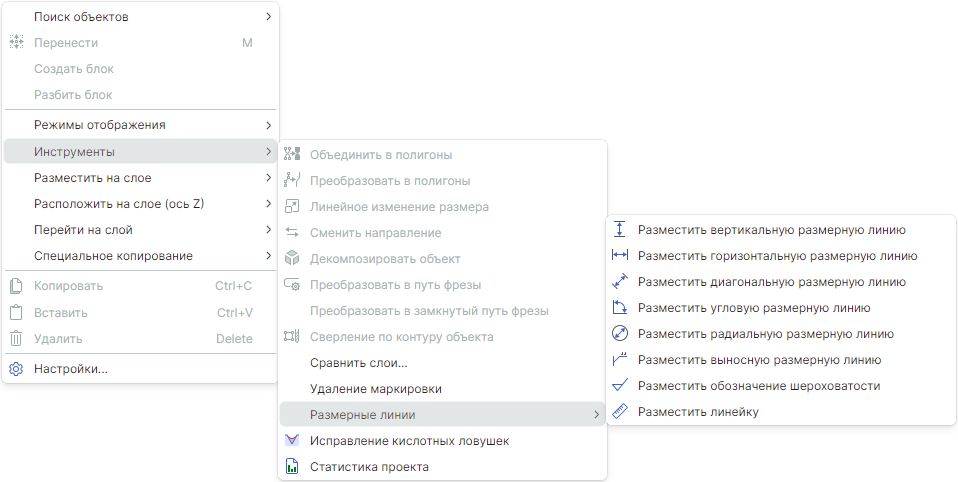
Task: Choose Удаление маркировки menu item
Action: [x=443, y=389]
